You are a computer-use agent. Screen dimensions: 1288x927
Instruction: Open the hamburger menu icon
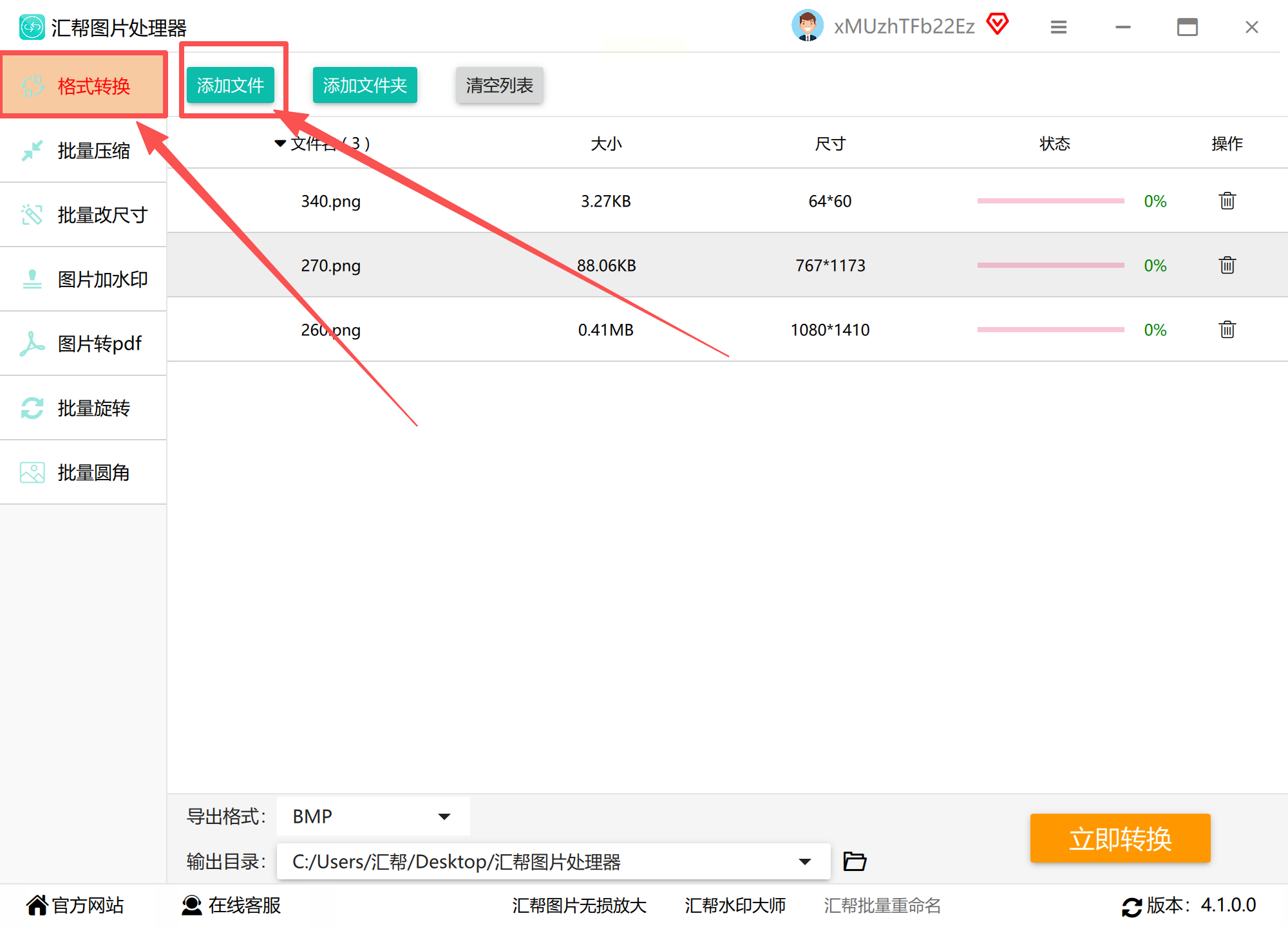[1058, 27]
